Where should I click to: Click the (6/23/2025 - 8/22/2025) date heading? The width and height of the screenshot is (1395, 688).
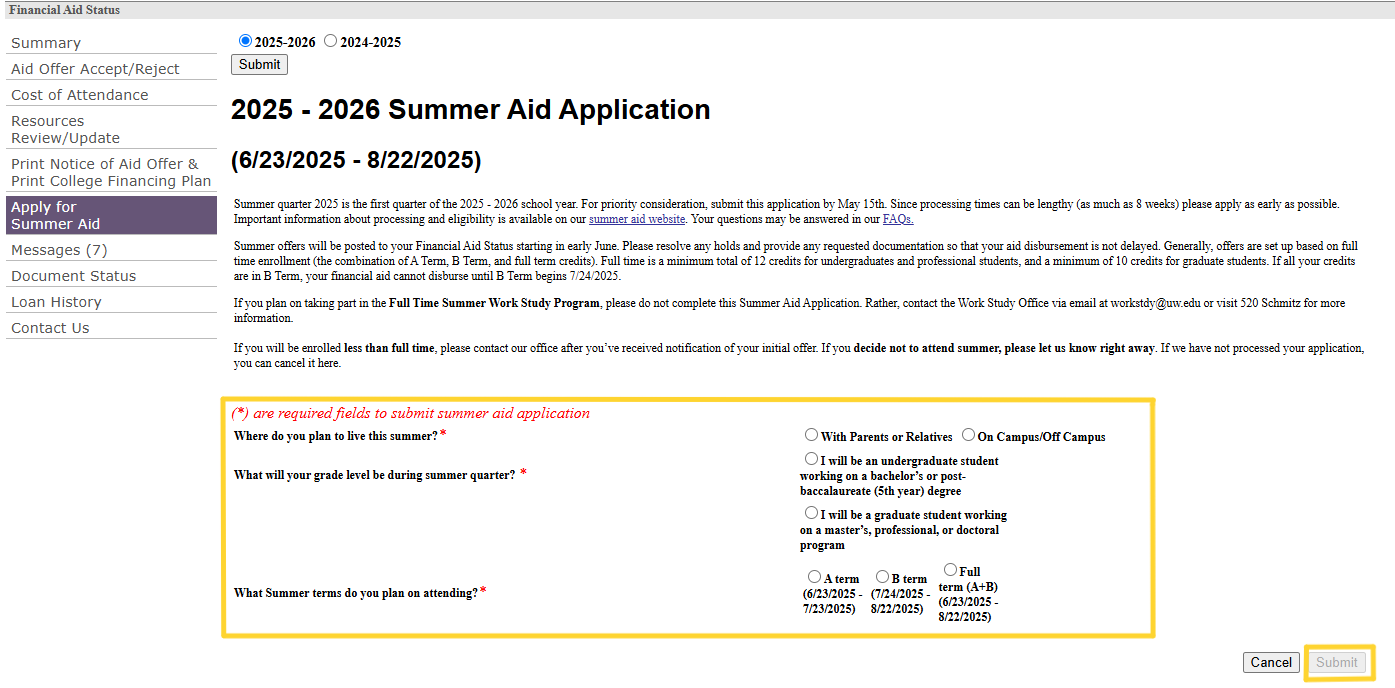356,160
